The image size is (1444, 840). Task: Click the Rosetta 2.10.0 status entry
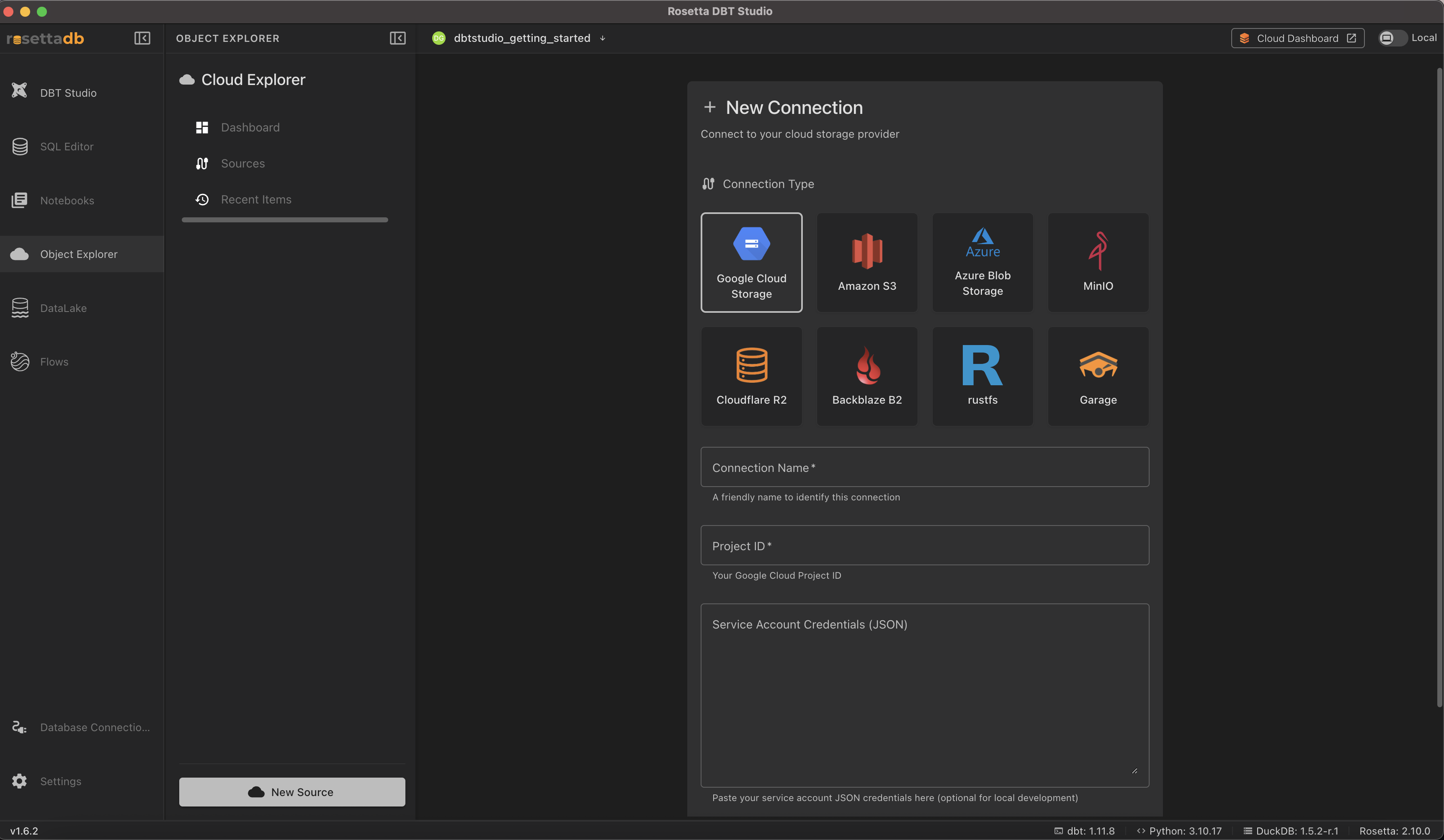pos(1395,831)
